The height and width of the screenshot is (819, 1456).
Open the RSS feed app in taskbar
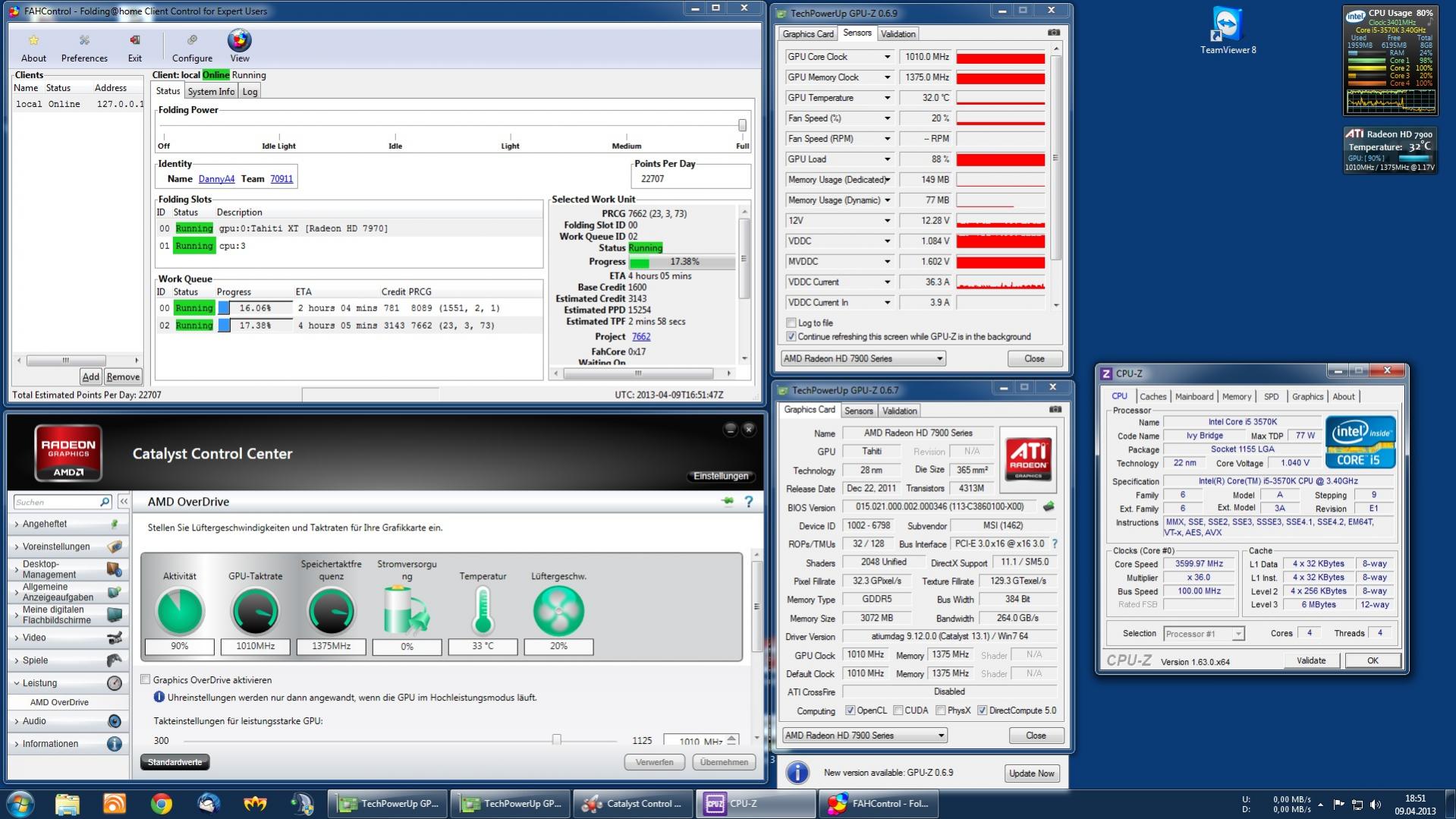tap(115, 803)
